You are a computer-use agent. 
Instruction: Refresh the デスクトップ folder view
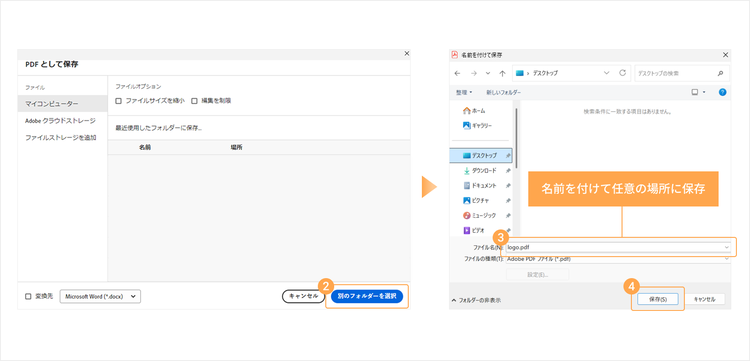622,73
